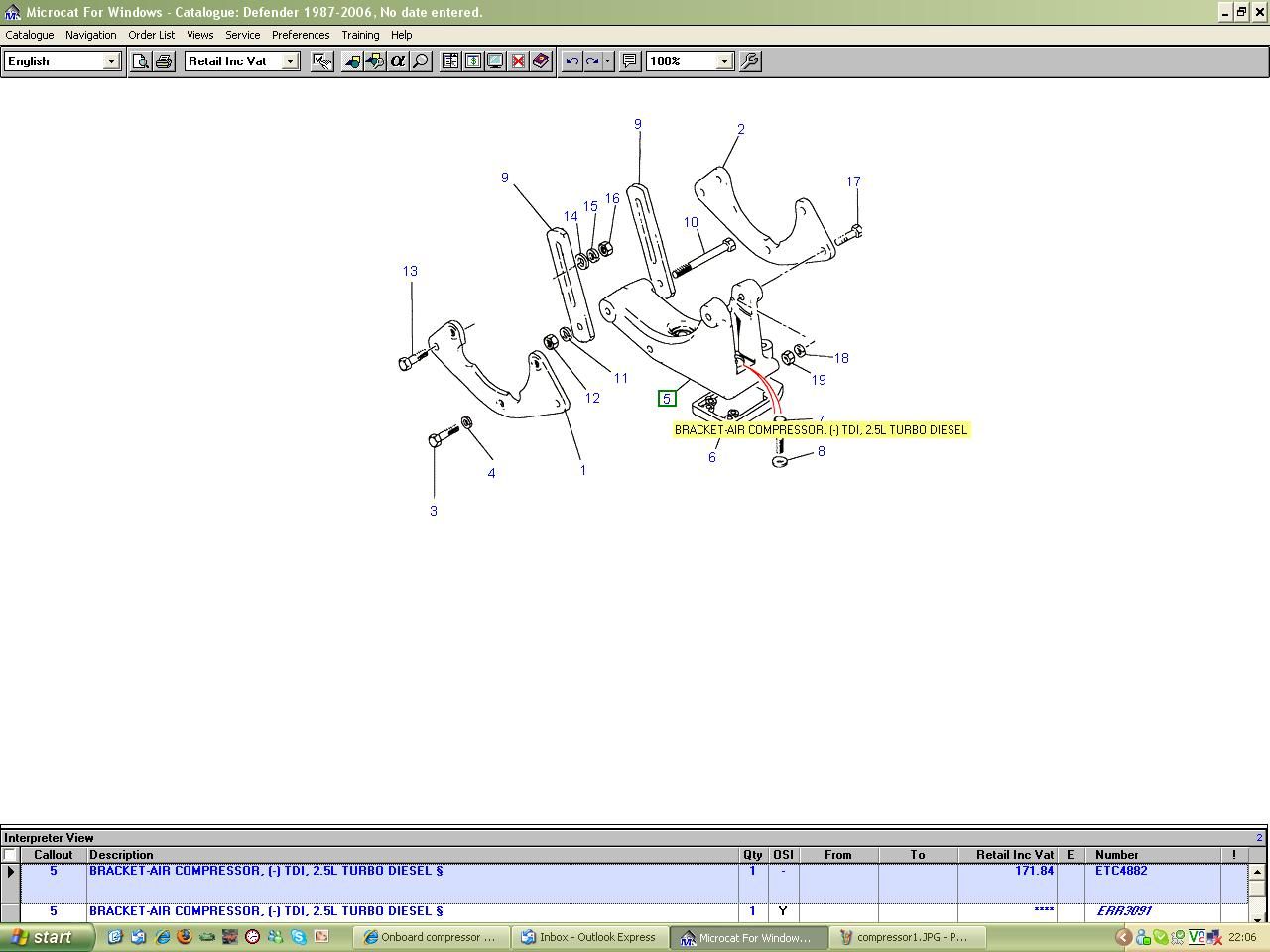Click the Description column header
This screenshot has width=1270, height=952.
412,855
